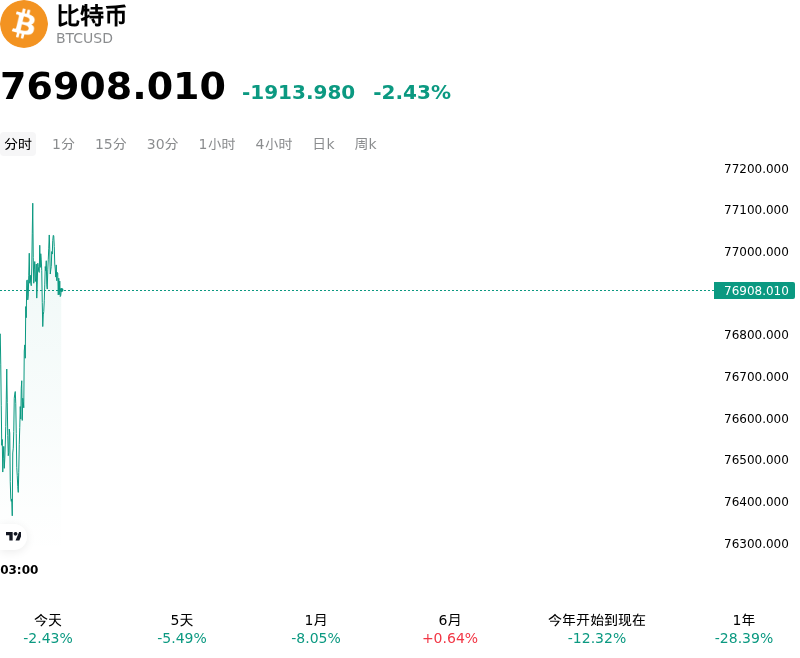Image resolution: width=800 pixels, height=658 pixels.
Task: Switch to the 15分 interval tab
Action: (x=111, y=144)
